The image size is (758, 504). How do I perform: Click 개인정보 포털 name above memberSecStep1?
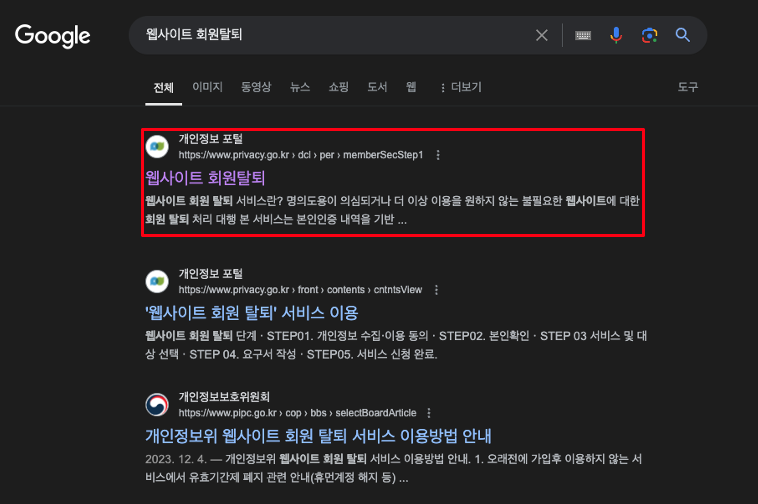(210, 139)
